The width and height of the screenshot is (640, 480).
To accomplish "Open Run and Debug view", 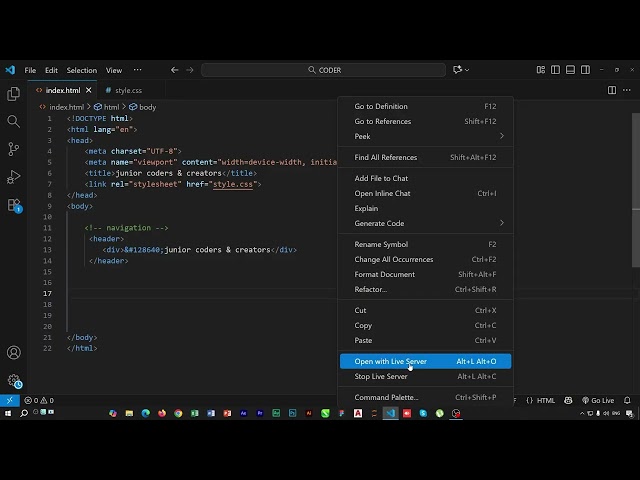I will [13, 177].
